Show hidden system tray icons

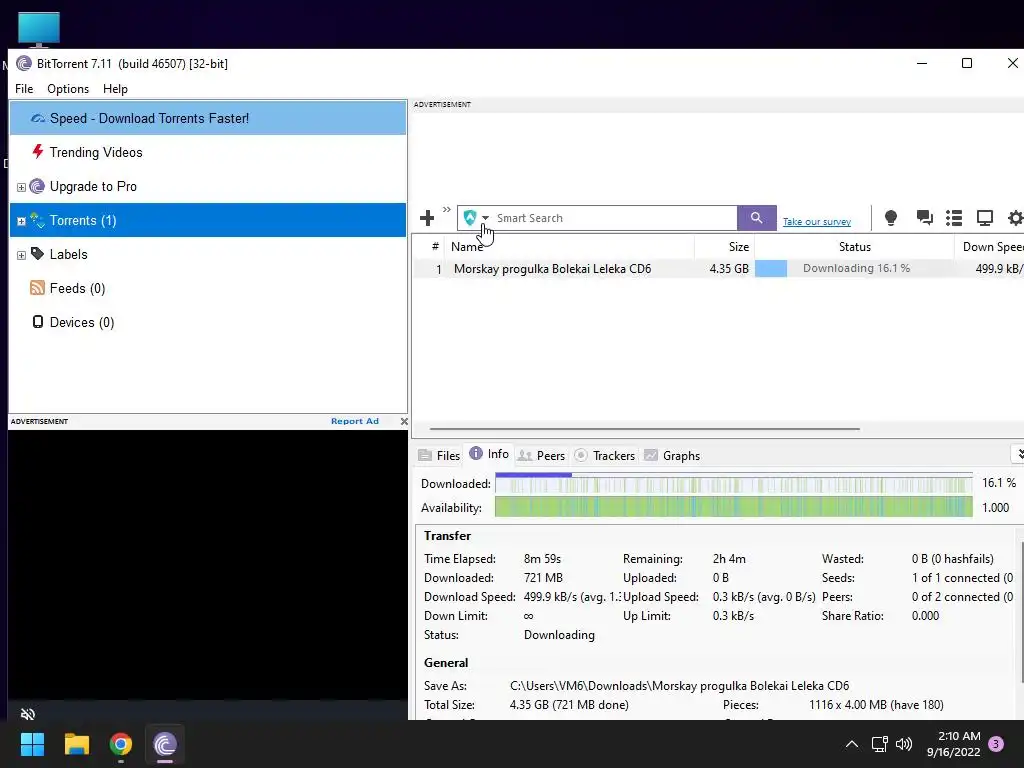coord(852,744)
